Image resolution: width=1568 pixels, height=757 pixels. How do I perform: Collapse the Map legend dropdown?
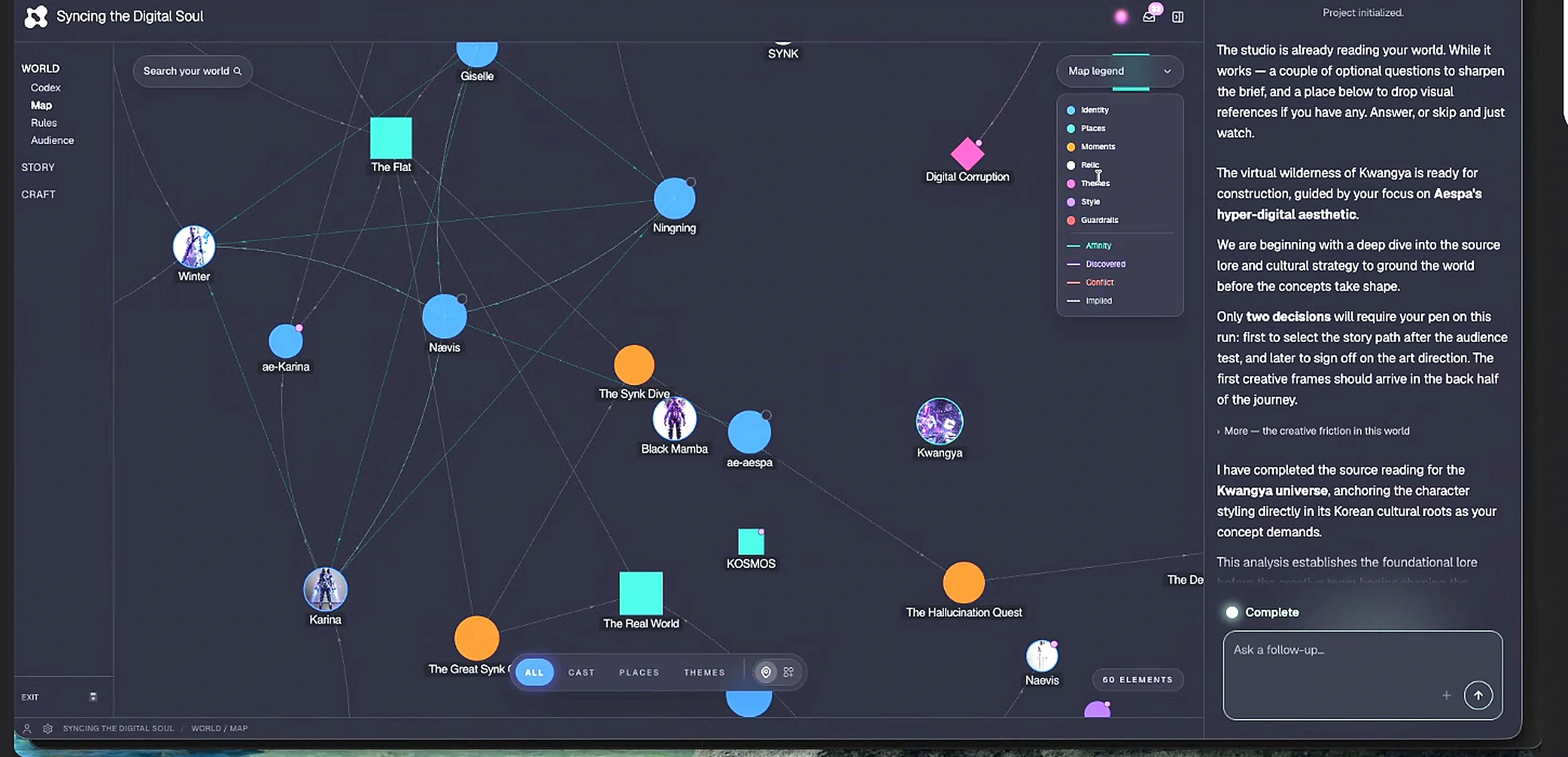click(x=1120, y=71)
